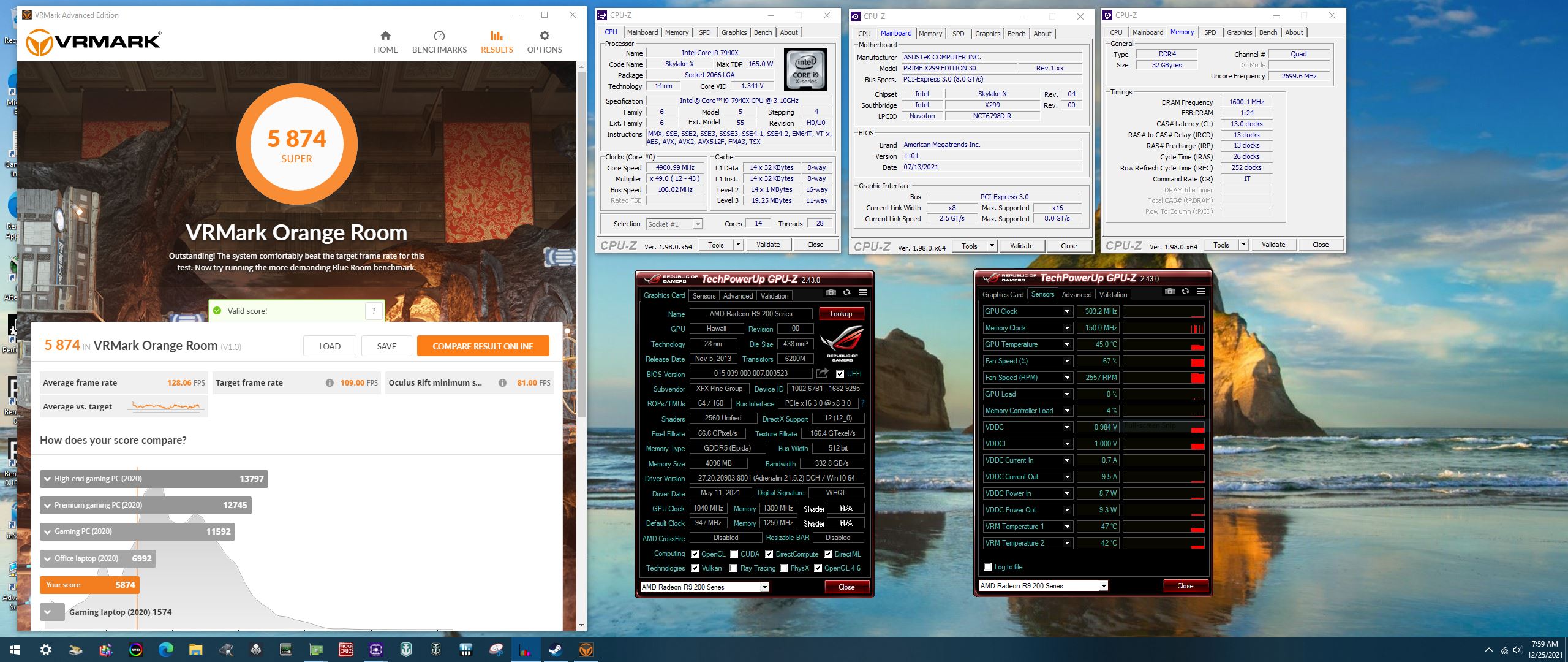Toggle the Ray Tracing checkbox in GPU-Z
The width and height of the screenshot is (1568, 662).
[734, 568]
